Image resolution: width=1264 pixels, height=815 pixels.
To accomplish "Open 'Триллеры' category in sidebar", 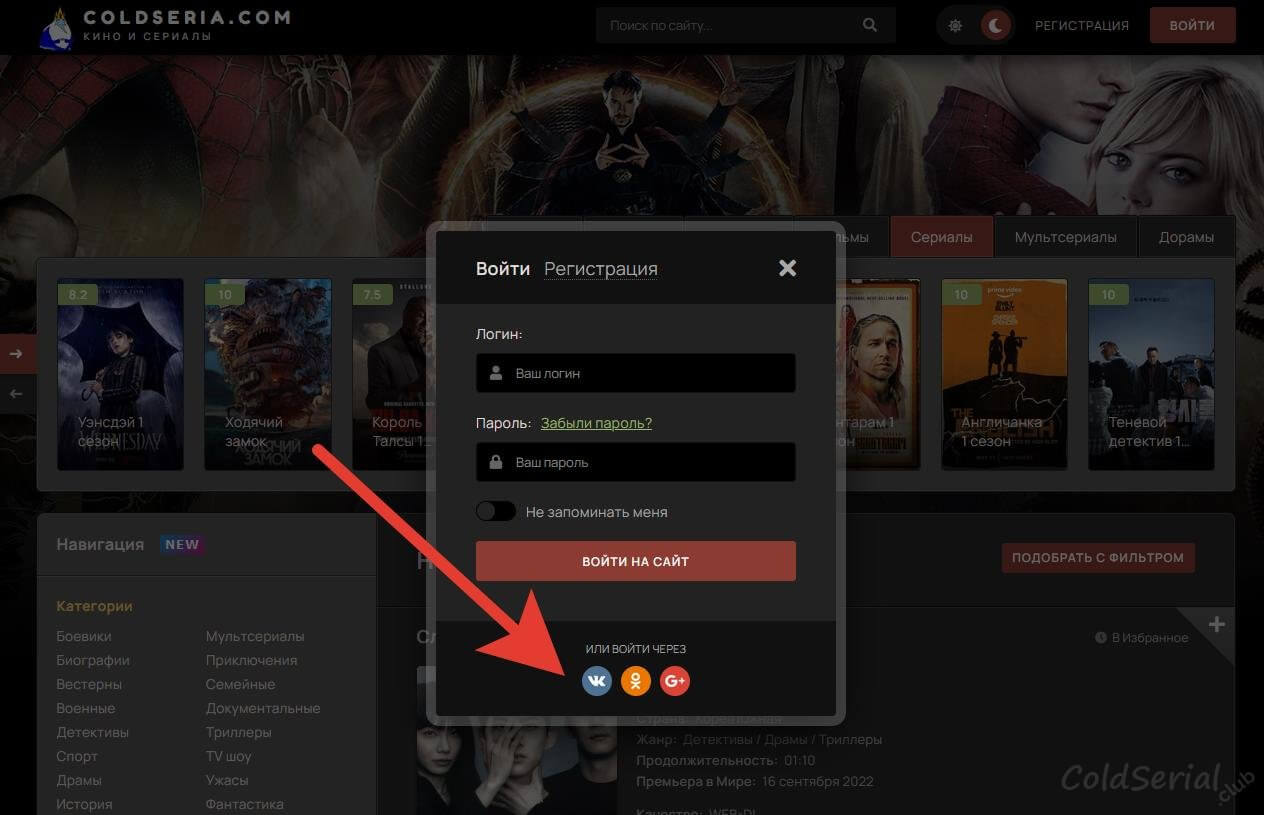I will pos(238,732).
